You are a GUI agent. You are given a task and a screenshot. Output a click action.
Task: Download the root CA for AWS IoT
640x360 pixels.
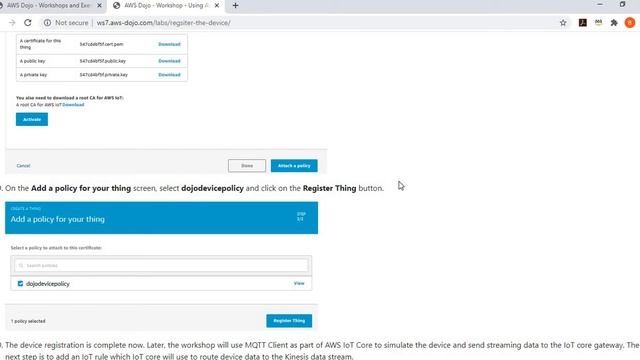pyautogui.click(x=73, y=105)
